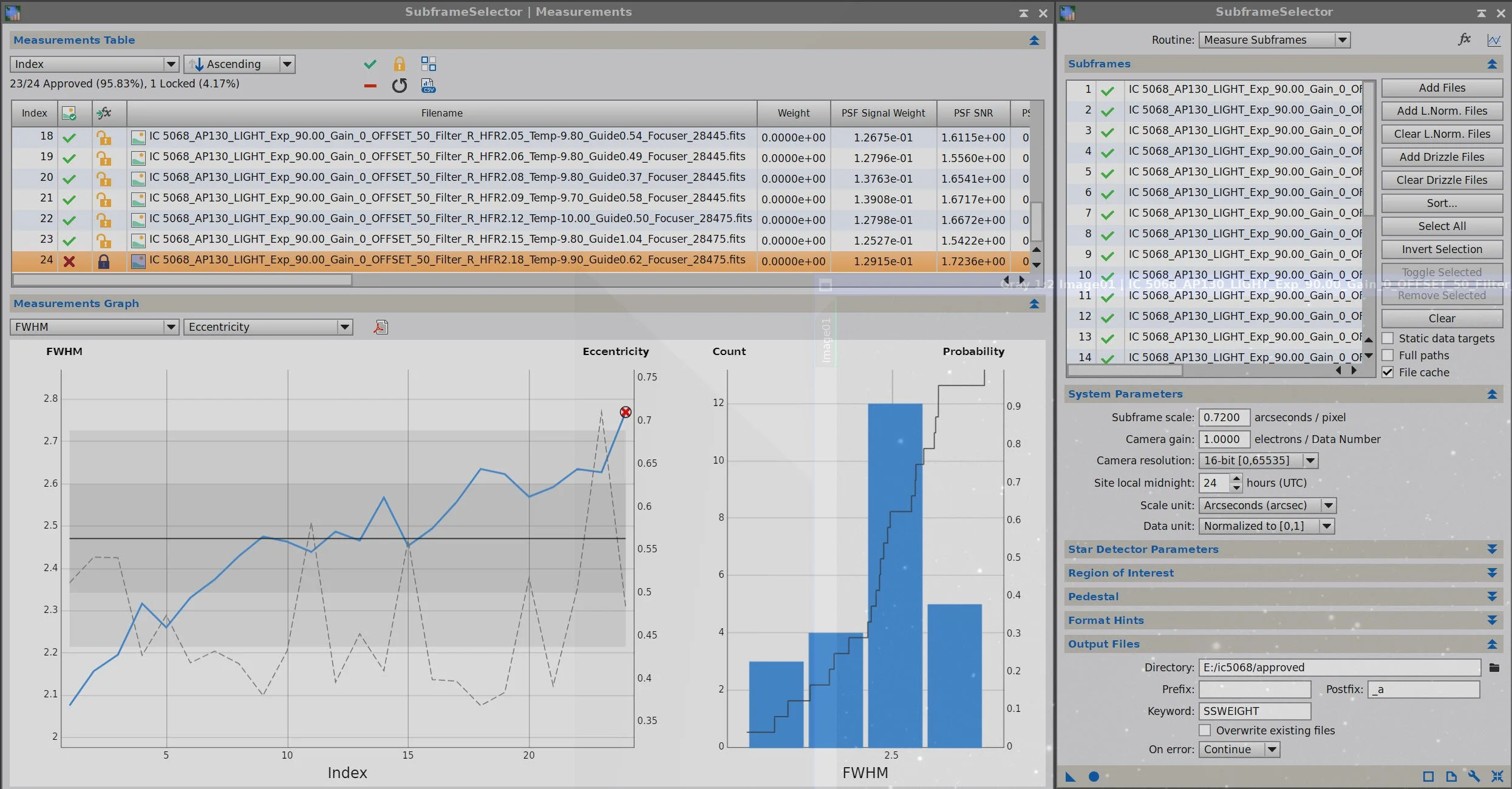Click the Add Files button

pos(1442,88)
